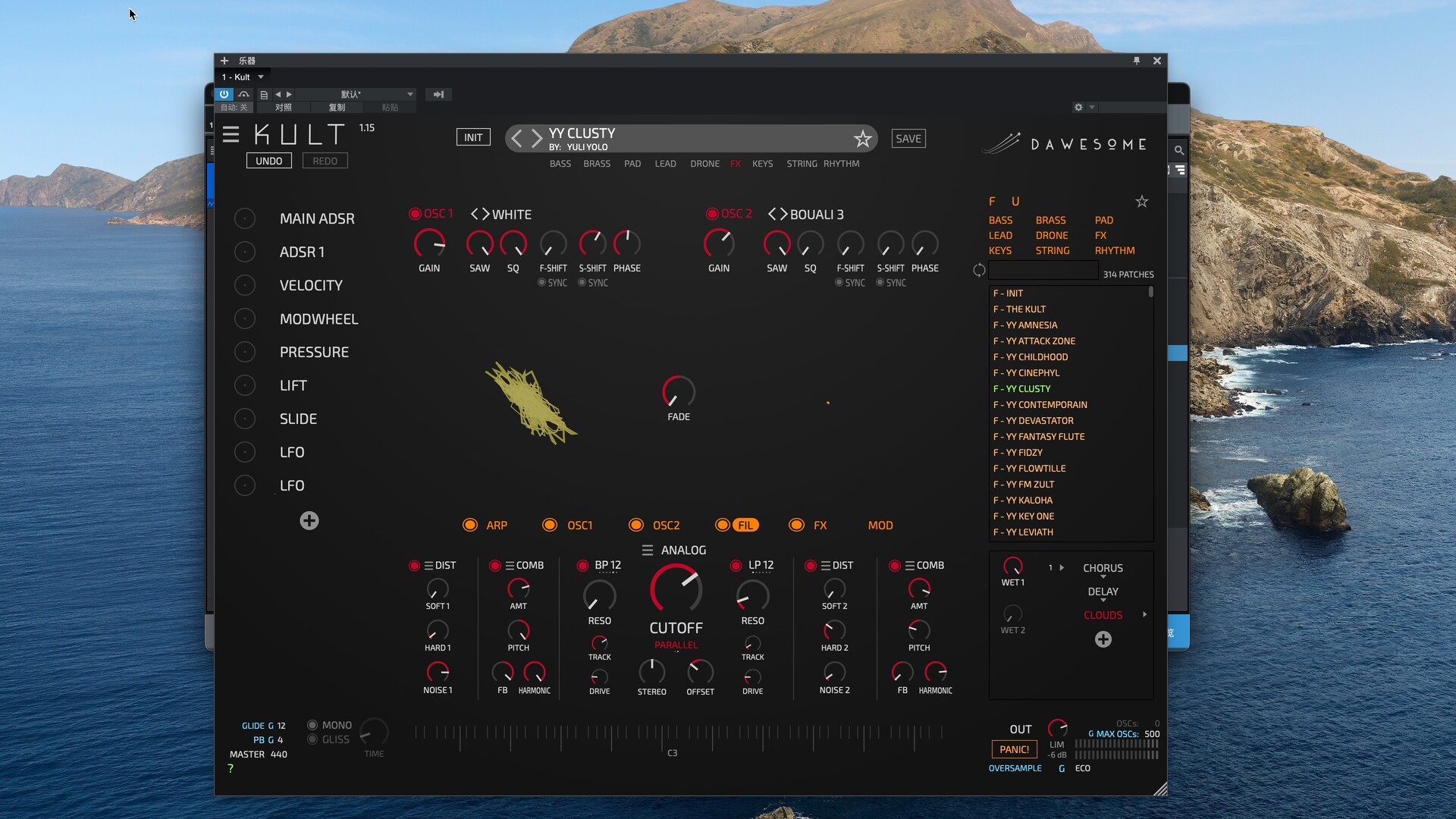
Task: Open the plugin settings gear icon
Action: [x=1078, y=108]
